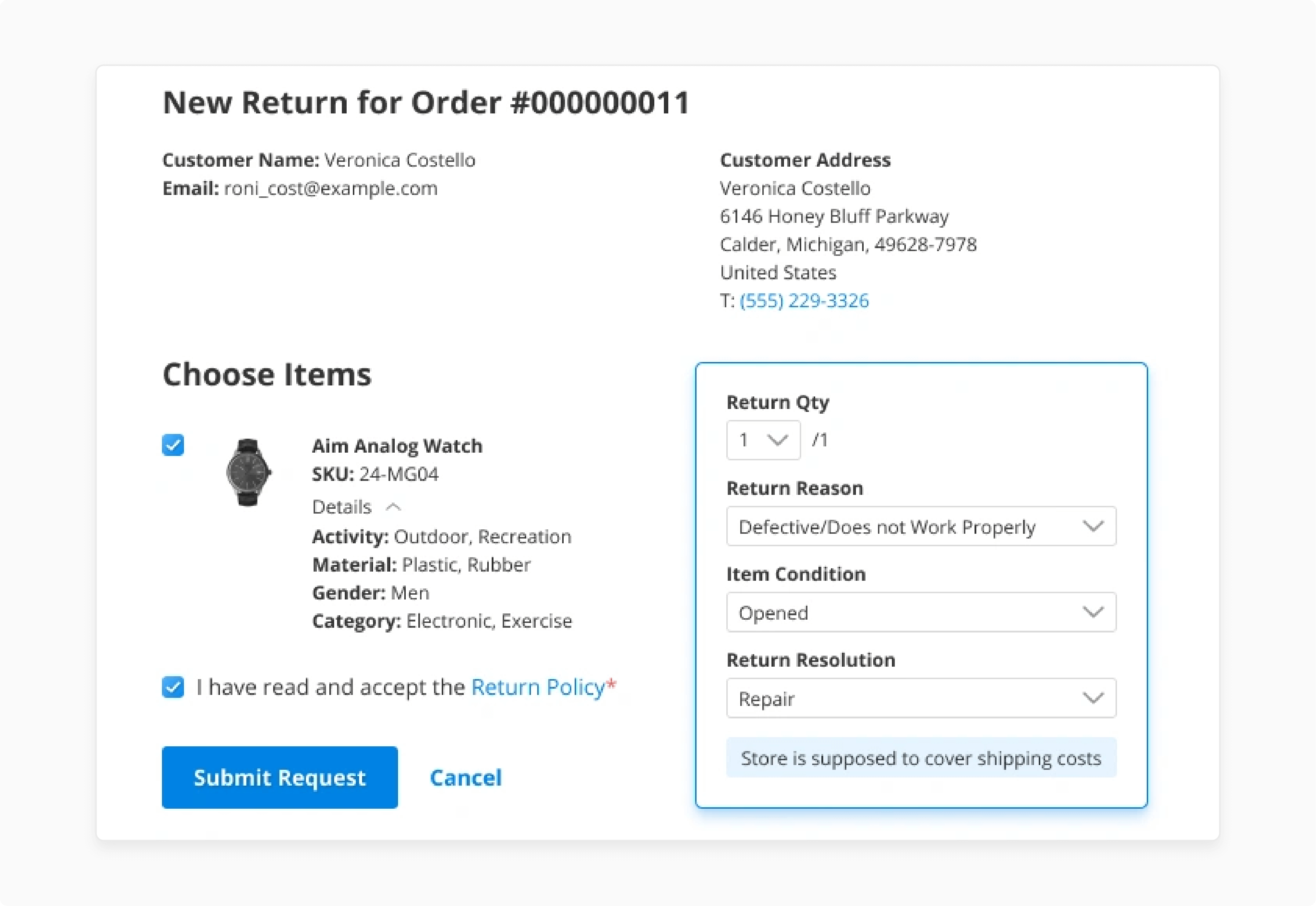Expand the Item Condition selector
The height and width of the screenshot is (906, 1316).
coord(1094,612)
